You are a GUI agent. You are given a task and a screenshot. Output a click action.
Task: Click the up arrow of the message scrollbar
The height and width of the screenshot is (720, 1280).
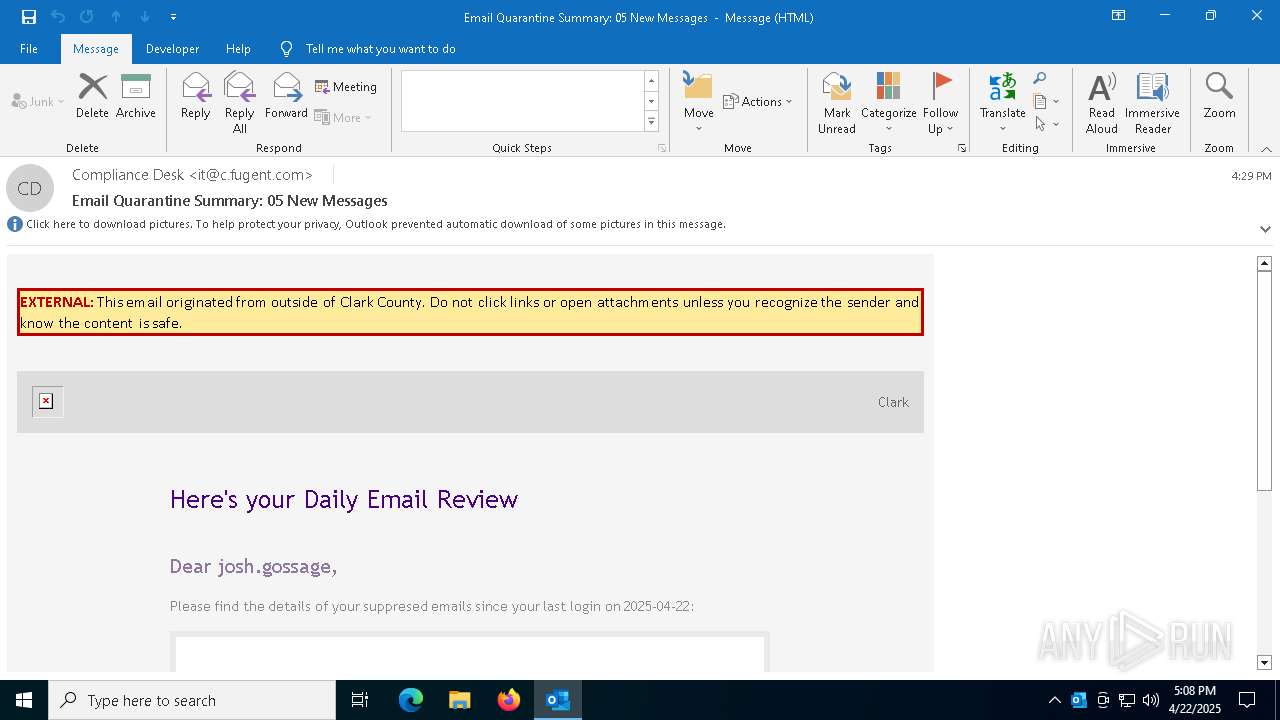[x=1264, y=263]
